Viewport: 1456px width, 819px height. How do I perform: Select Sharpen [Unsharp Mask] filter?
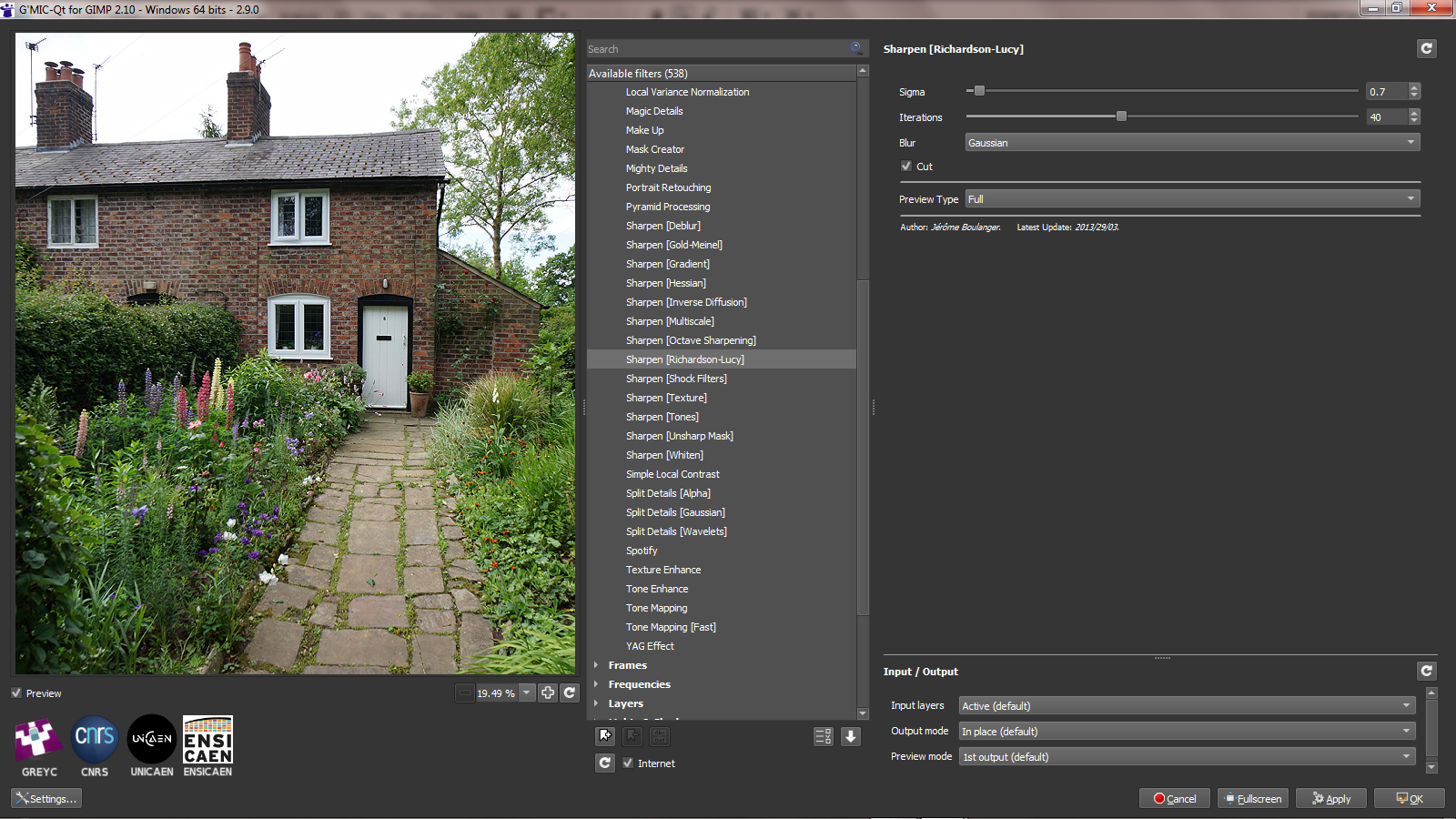click(x=679, y=436)
